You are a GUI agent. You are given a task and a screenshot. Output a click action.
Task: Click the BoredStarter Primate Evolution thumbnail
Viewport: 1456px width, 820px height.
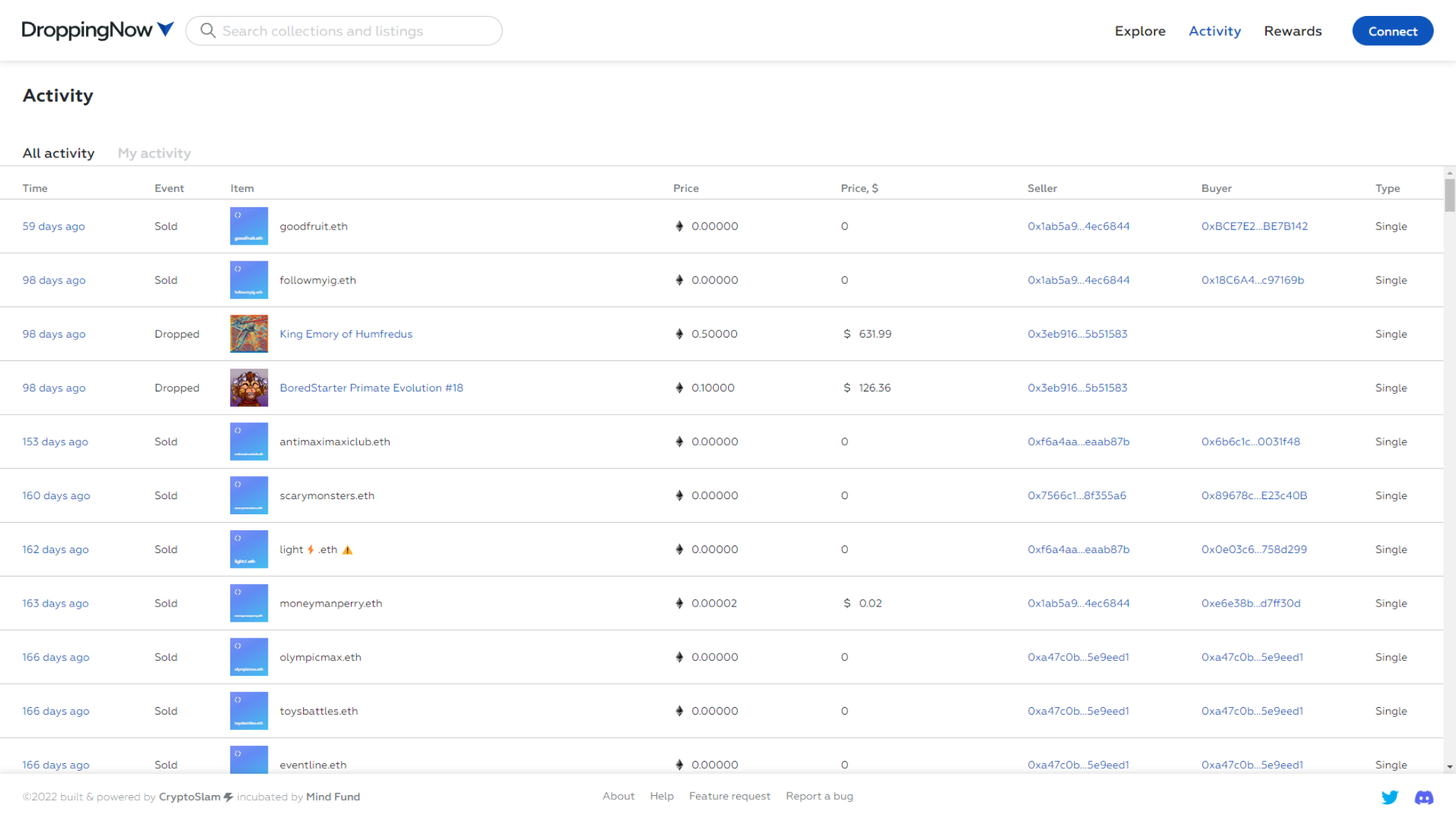coord(248,387)
